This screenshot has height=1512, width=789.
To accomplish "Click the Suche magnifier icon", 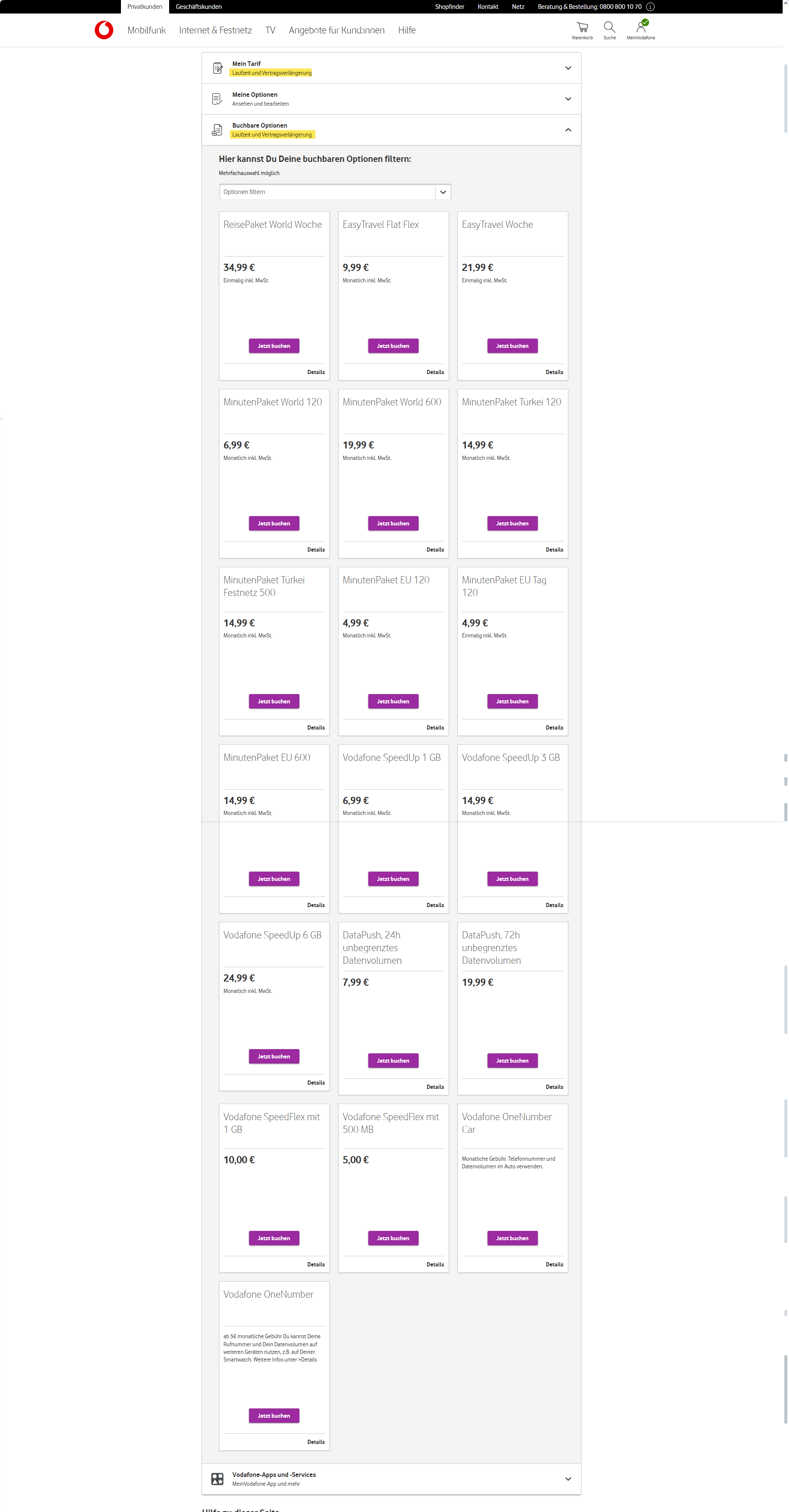I will click(609, 27).
